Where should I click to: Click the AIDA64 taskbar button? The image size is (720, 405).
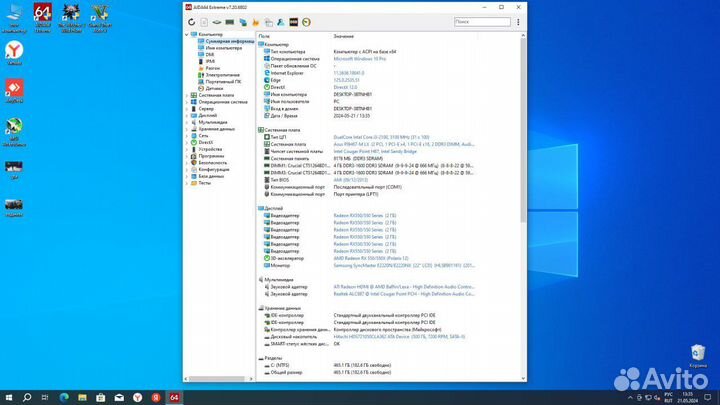click(x=174, y=397)
